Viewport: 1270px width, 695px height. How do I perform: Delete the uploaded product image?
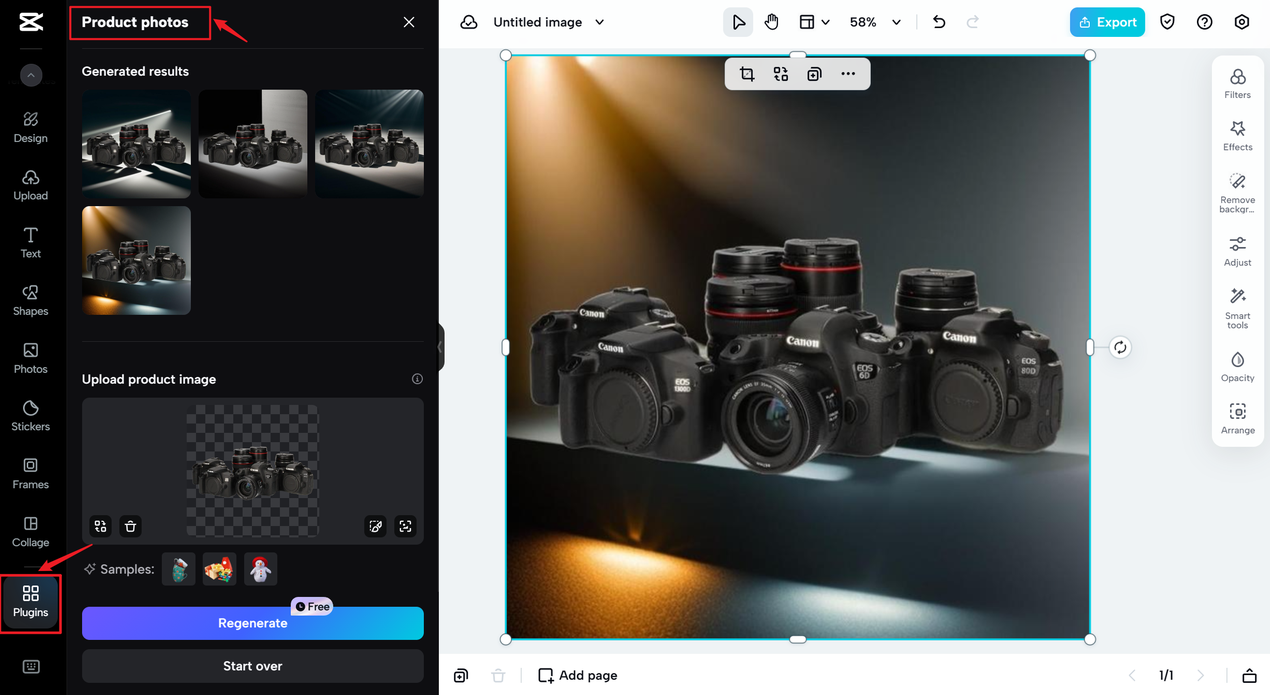coord(130,526)
